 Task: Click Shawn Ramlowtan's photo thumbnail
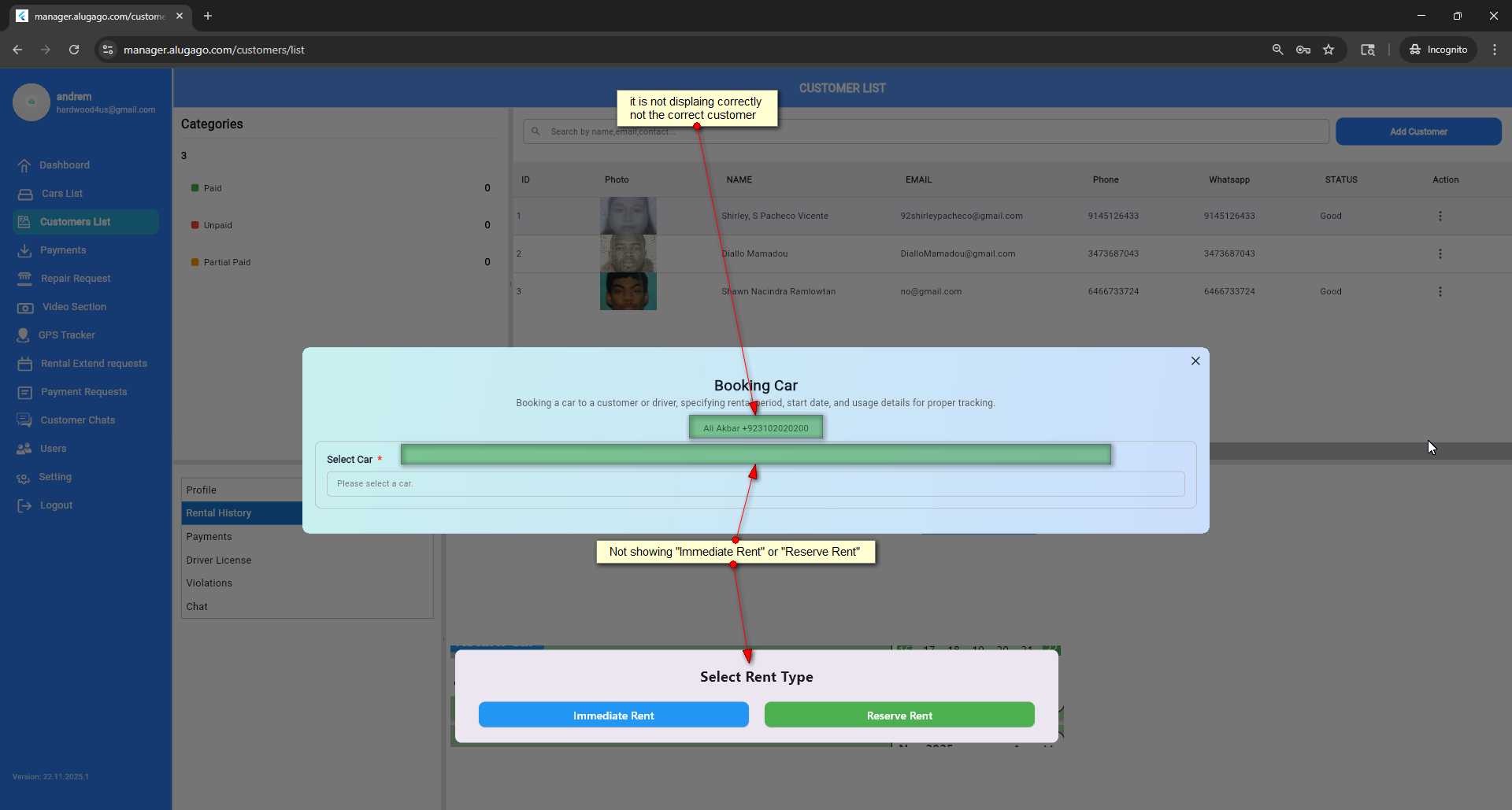[x=628, y=291]
